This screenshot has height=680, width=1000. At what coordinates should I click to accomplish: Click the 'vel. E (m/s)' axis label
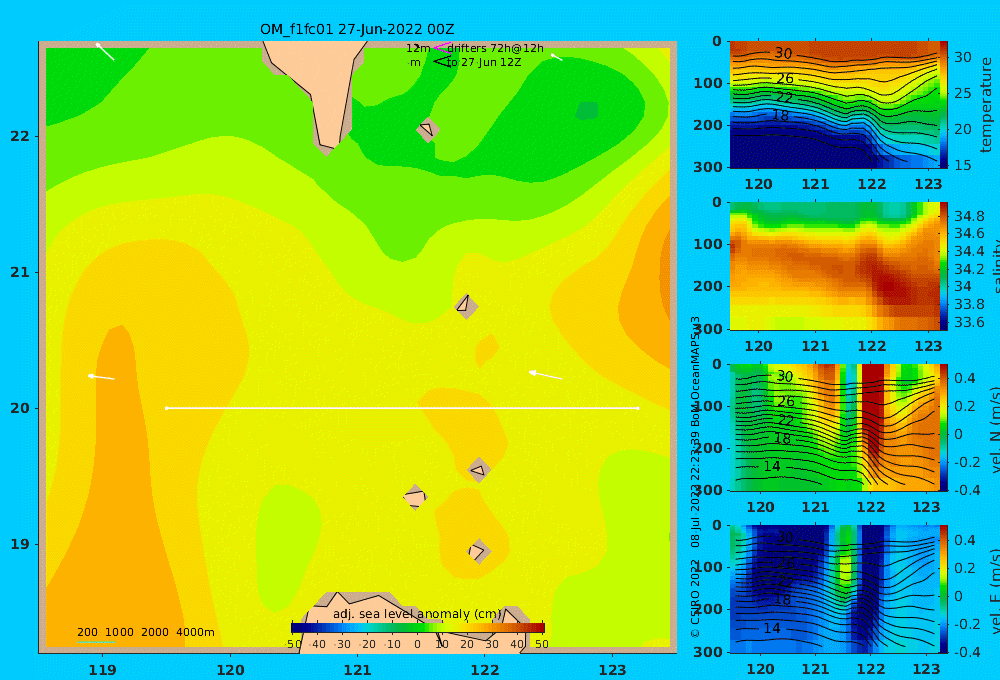[x=995, y=590]
